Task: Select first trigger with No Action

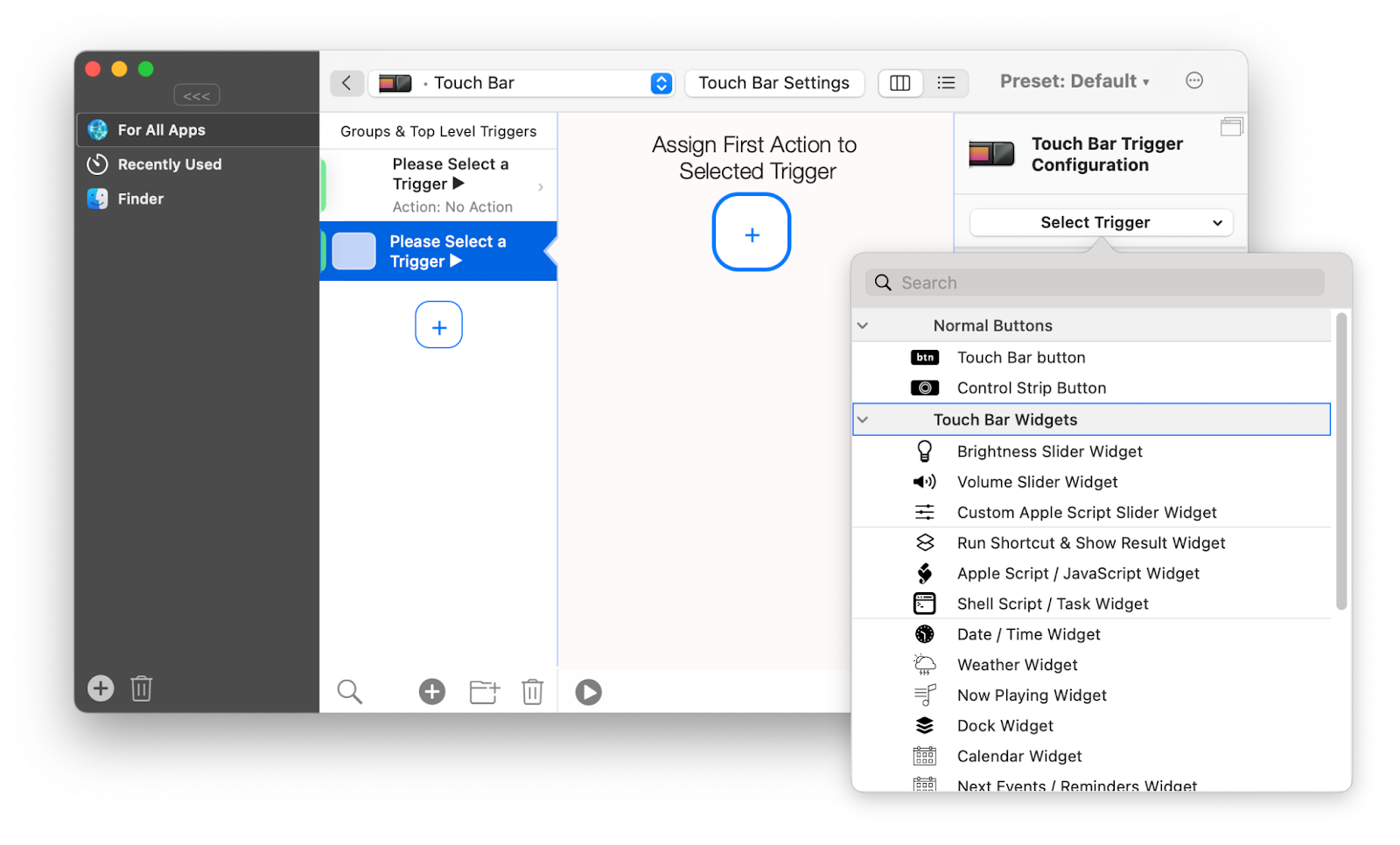Action: 438,185
